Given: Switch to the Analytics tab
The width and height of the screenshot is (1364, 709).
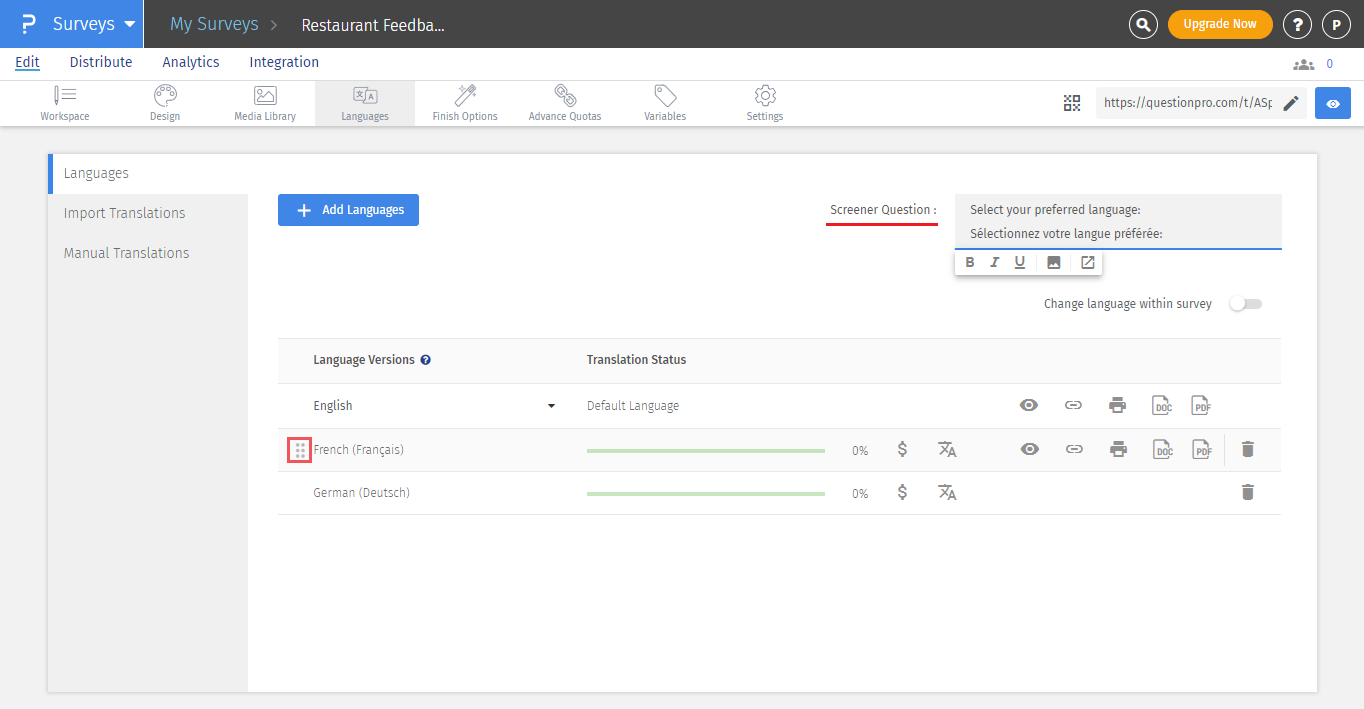Looking at the screenshot, I should 190,62.
